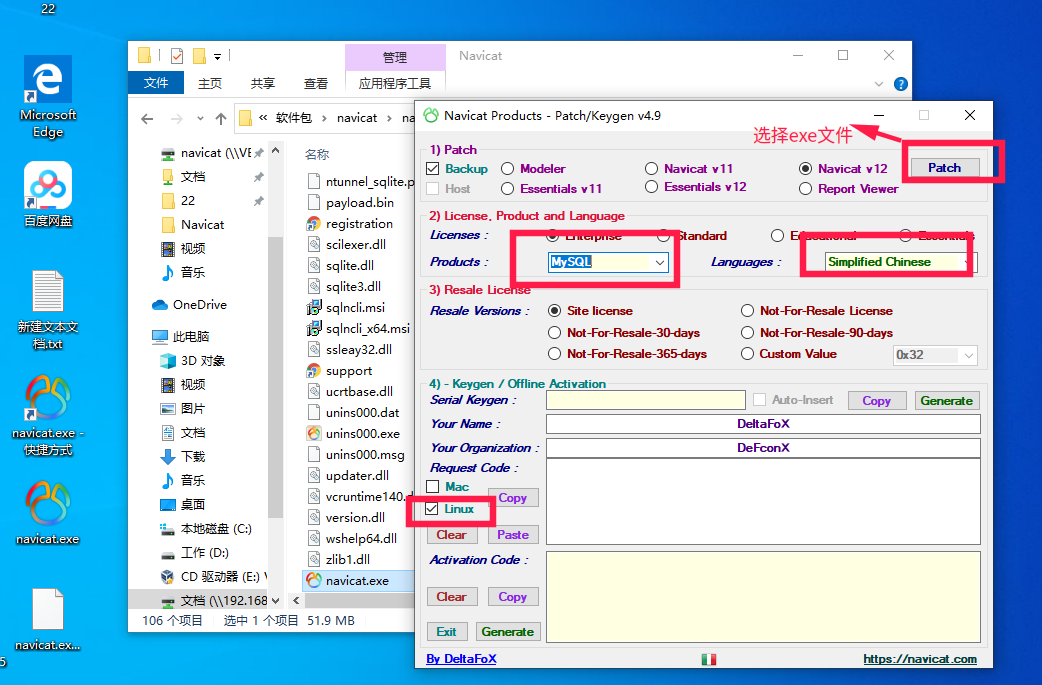Copy the serial keygen value

877,401
